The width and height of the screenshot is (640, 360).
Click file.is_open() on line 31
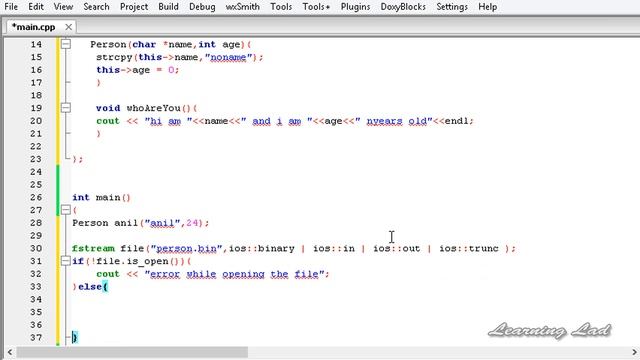point(138,261)
